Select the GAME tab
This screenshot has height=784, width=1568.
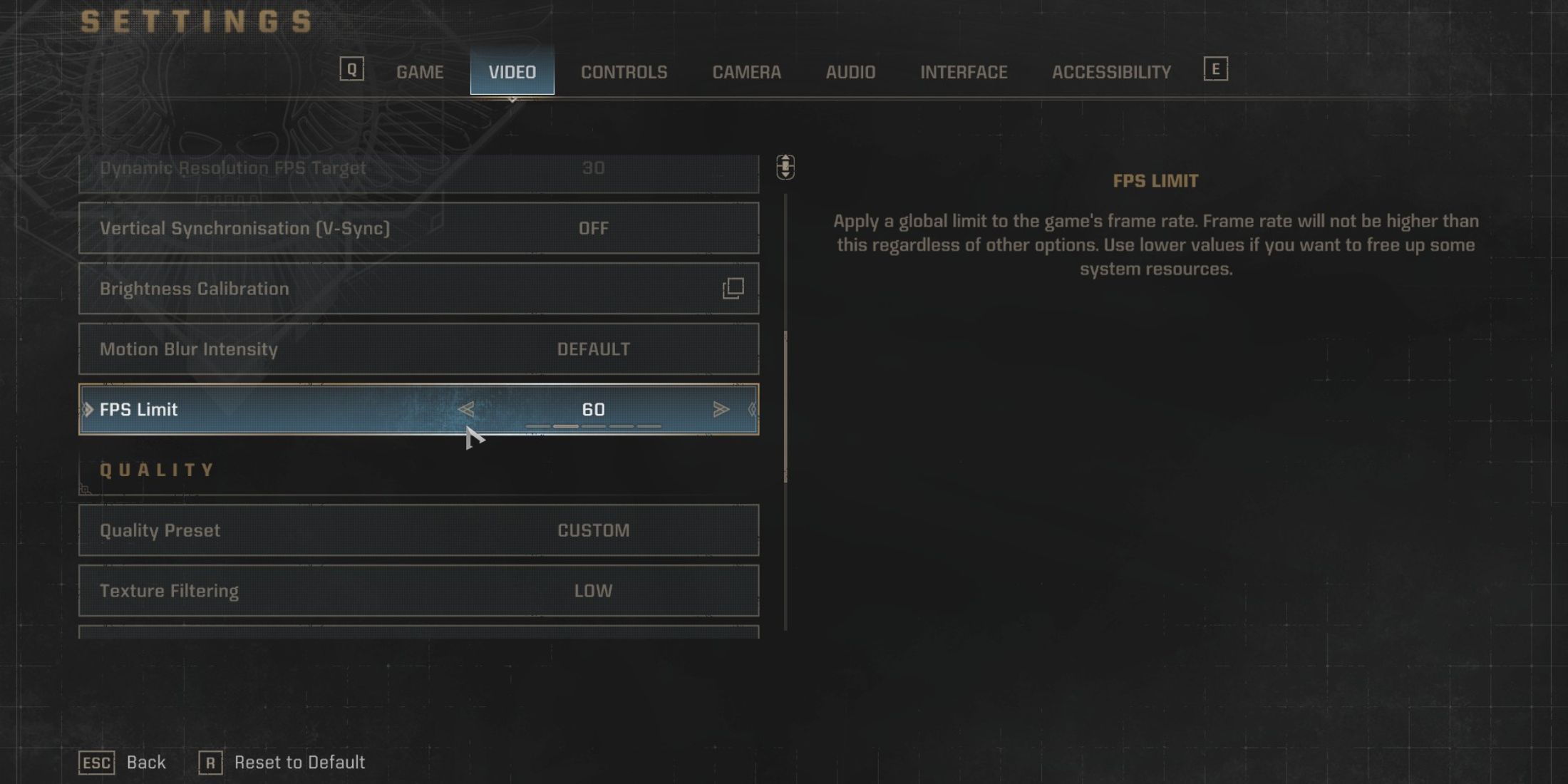(420, 70)
